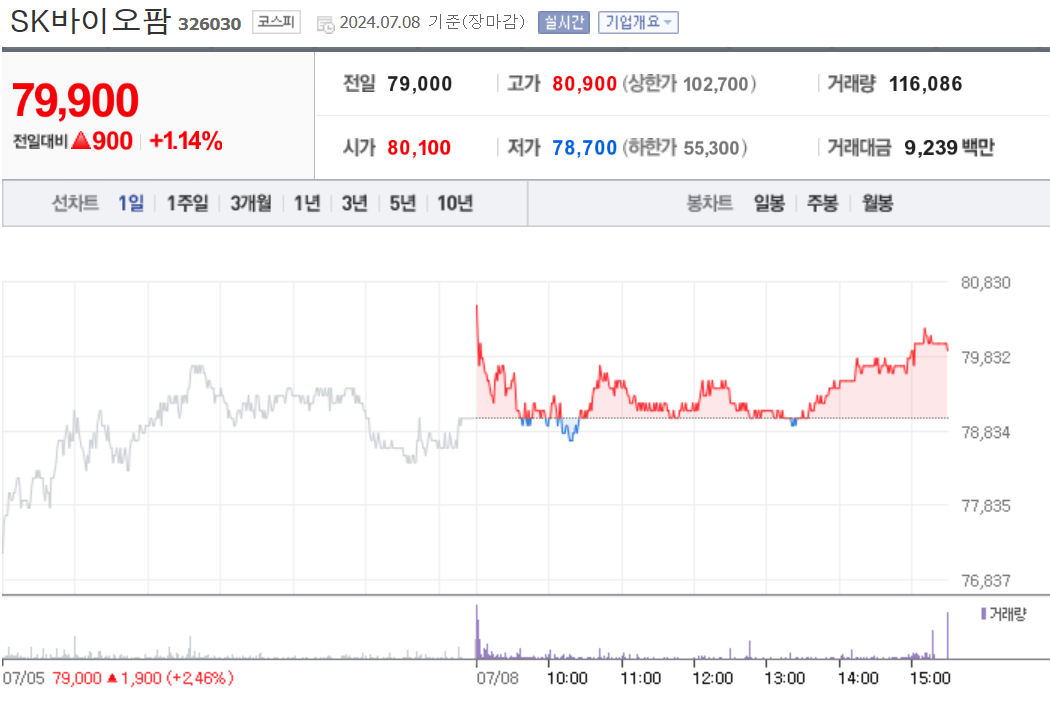Click the stock code 326030
The width and height of the screenshot is (1050, 719).
point(210,24)
